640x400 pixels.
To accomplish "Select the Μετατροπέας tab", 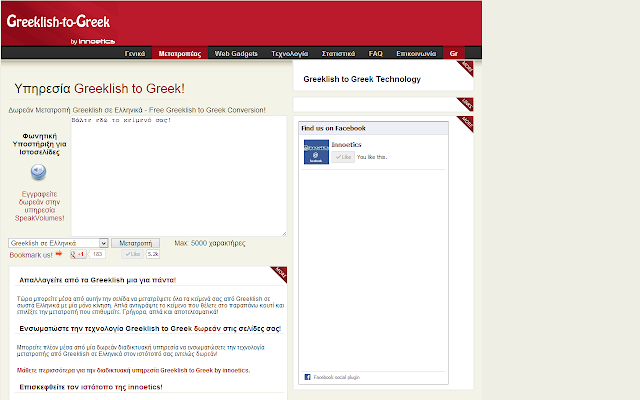I will pos(180,53).
